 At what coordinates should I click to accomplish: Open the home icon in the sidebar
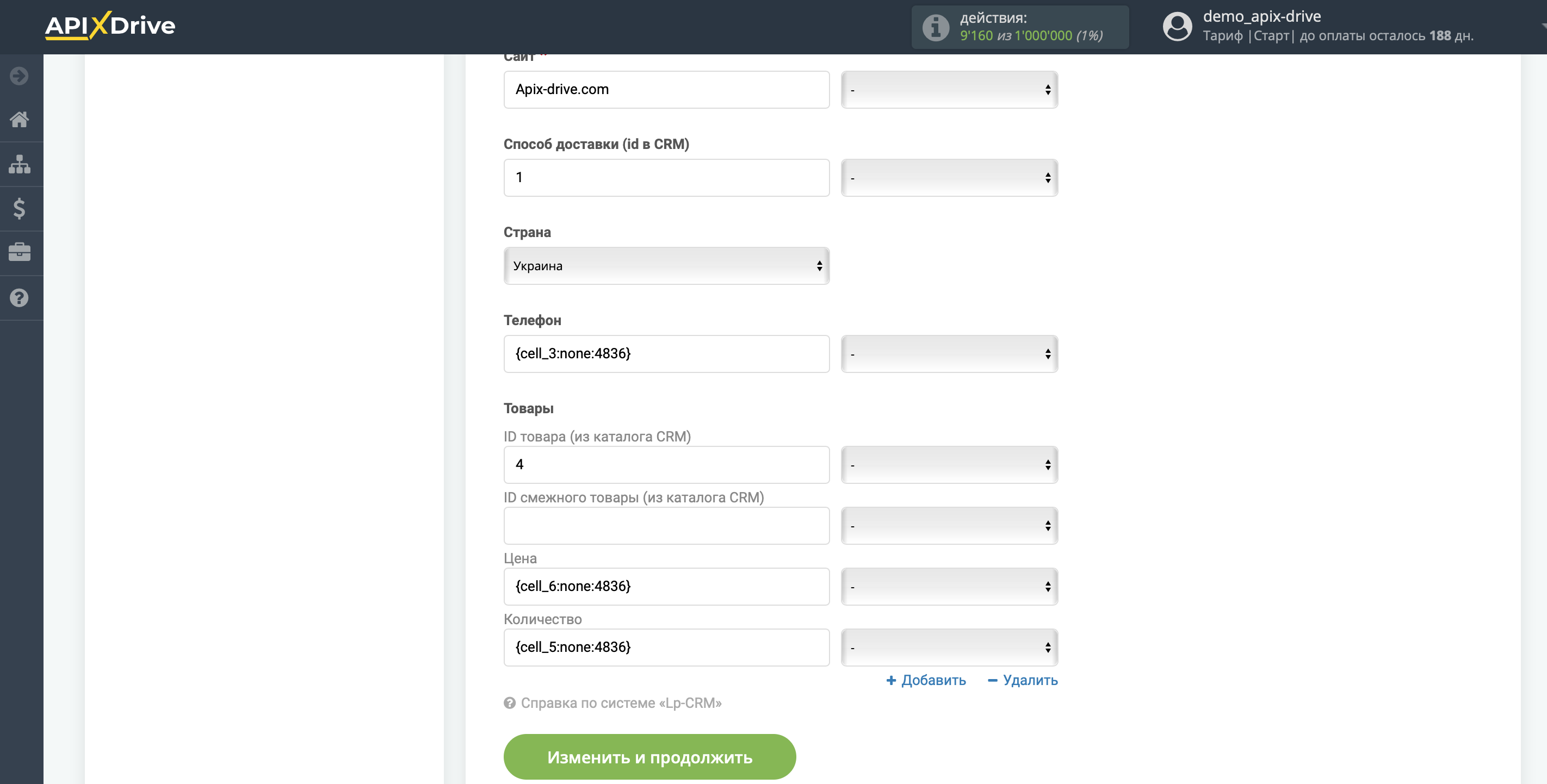(19, 120)
